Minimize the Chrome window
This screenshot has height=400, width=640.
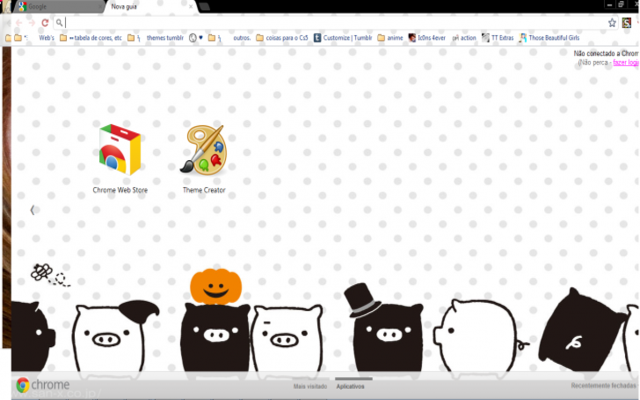point(609,4)
